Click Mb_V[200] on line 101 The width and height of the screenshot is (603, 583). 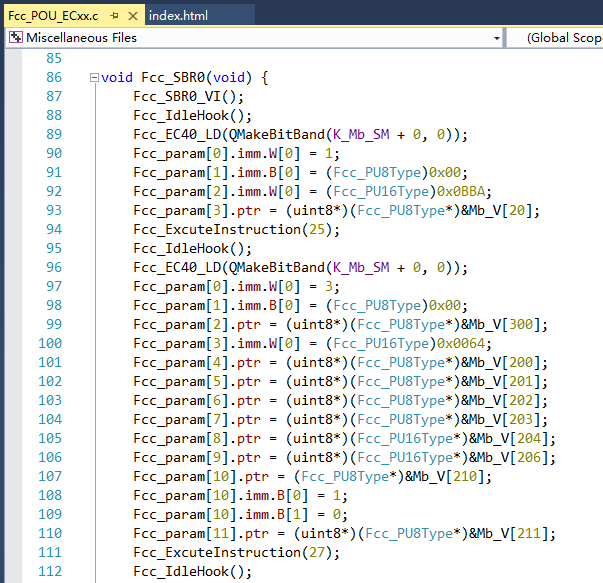pyautogui.click(x=504, y=363)
